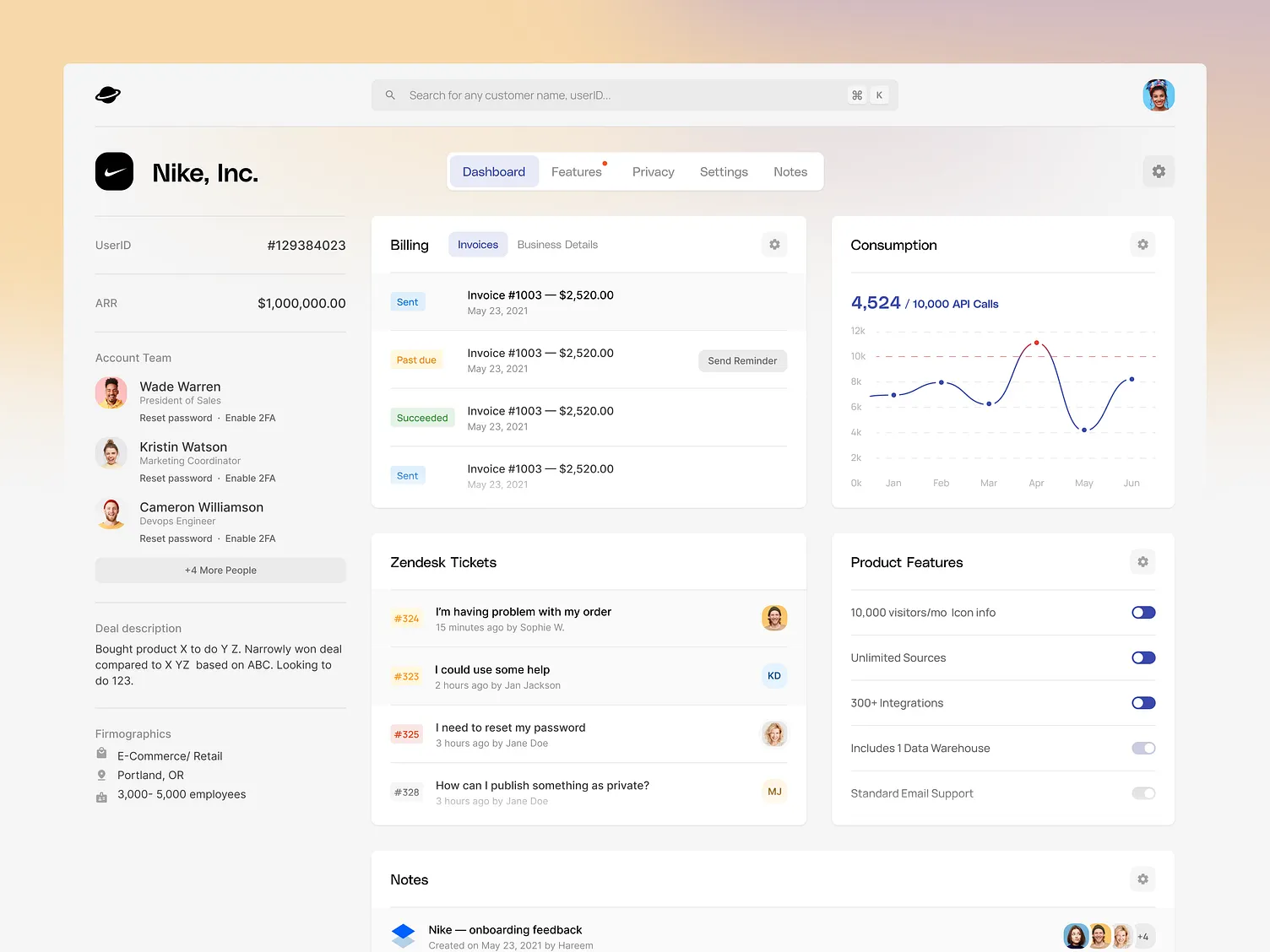Click the Icon info label
This screenshot has width=1270, height=952.
[x=974, y=613]
